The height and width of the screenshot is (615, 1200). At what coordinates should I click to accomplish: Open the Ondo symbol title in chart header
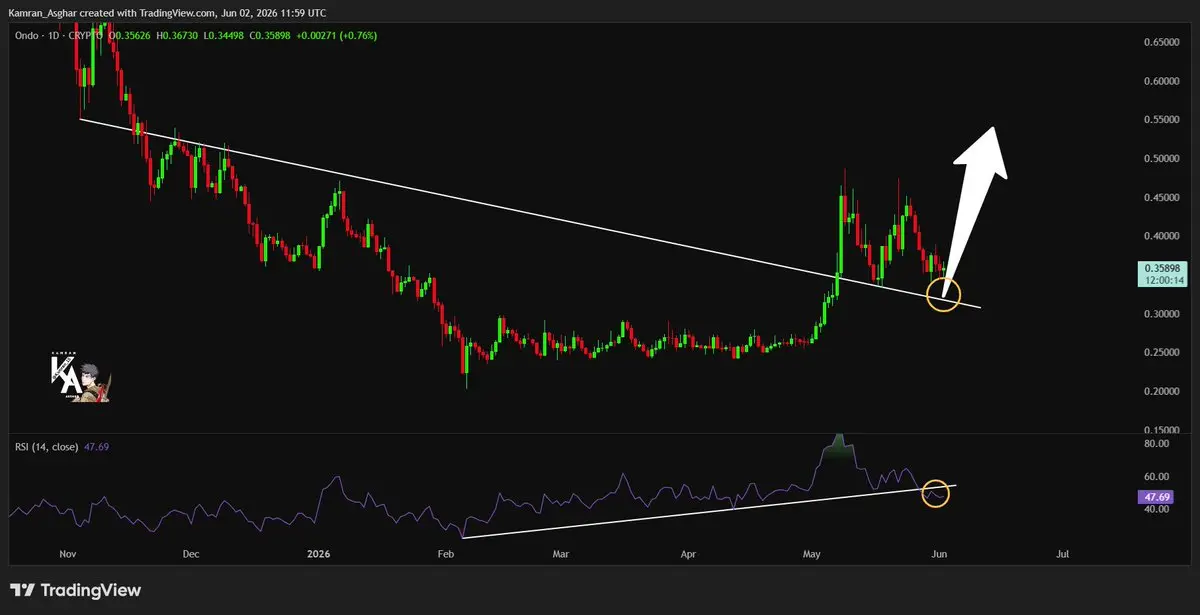[x=30, y=35]
